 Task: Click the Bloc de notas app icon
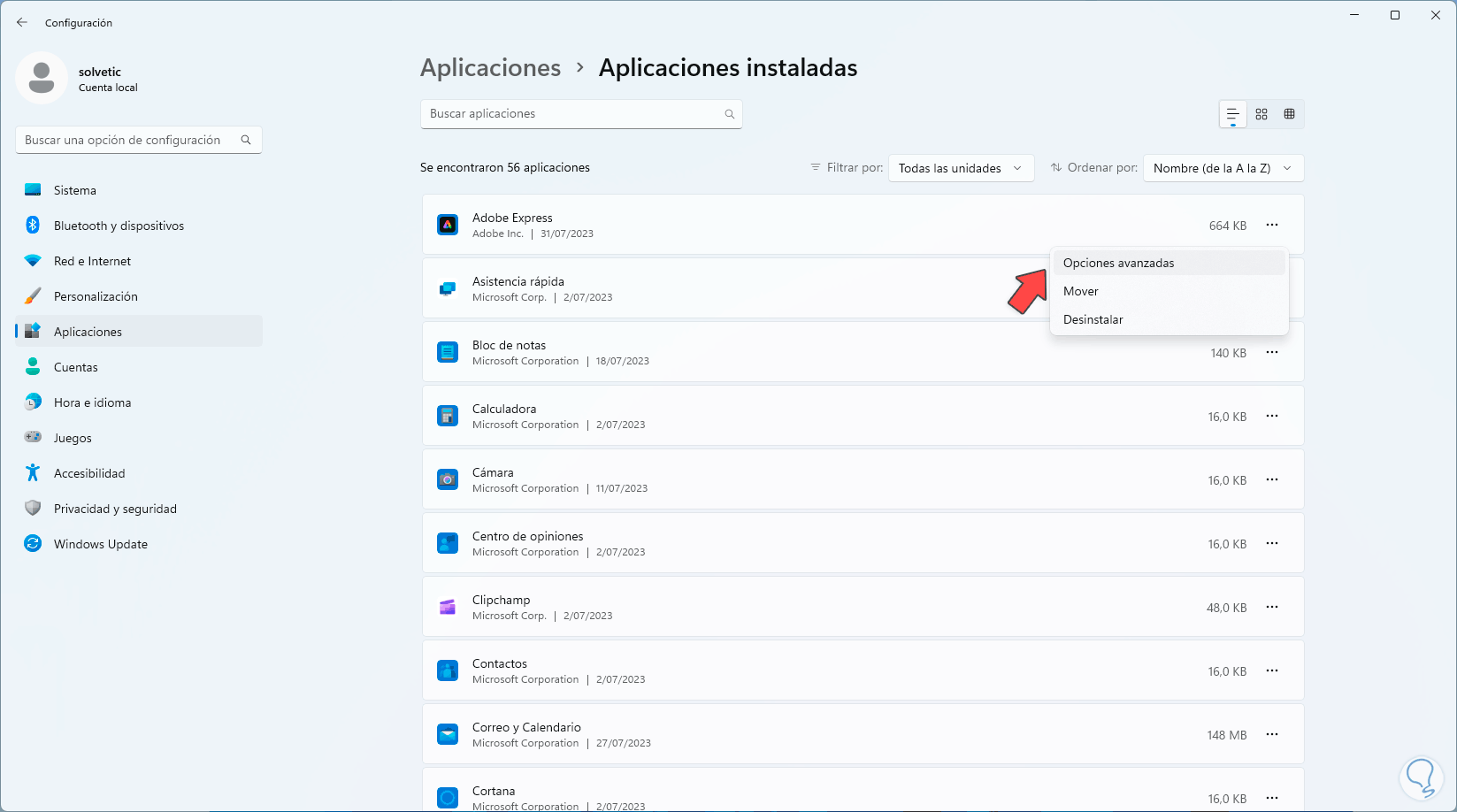pyautogui.click(x=448, y=353)
